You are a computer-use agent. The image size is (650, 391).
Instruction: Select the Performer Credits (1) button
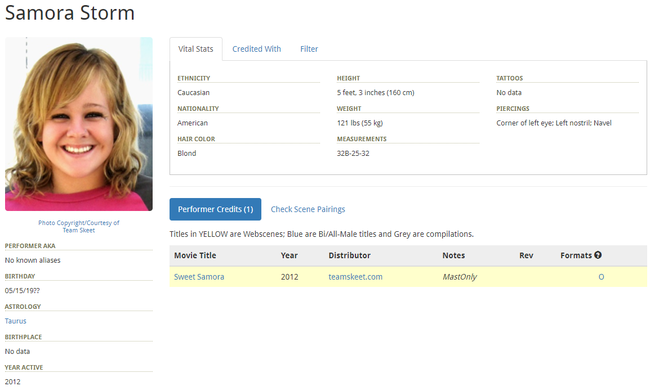tap(215, 209)
